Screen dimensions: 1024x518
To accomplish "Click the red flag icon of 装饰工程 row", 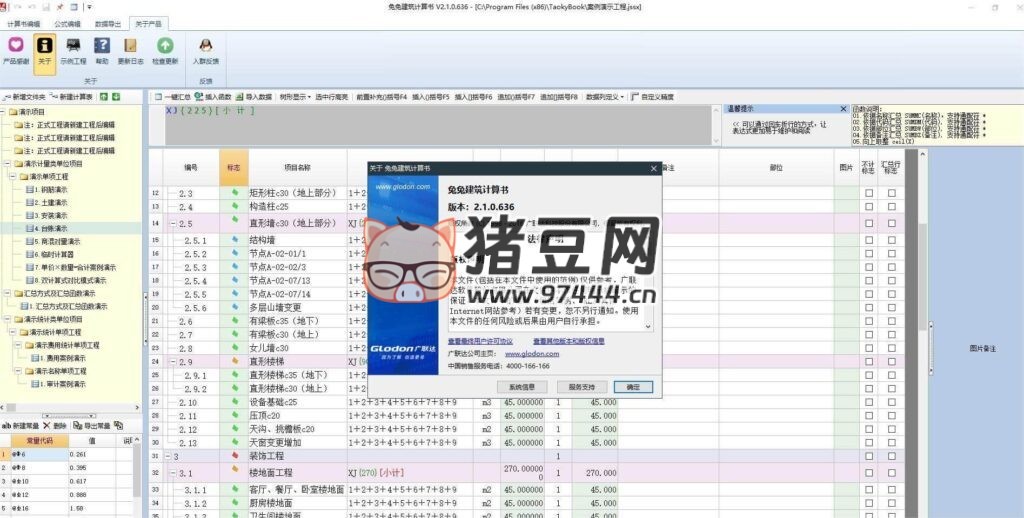I will coord(234,455).
